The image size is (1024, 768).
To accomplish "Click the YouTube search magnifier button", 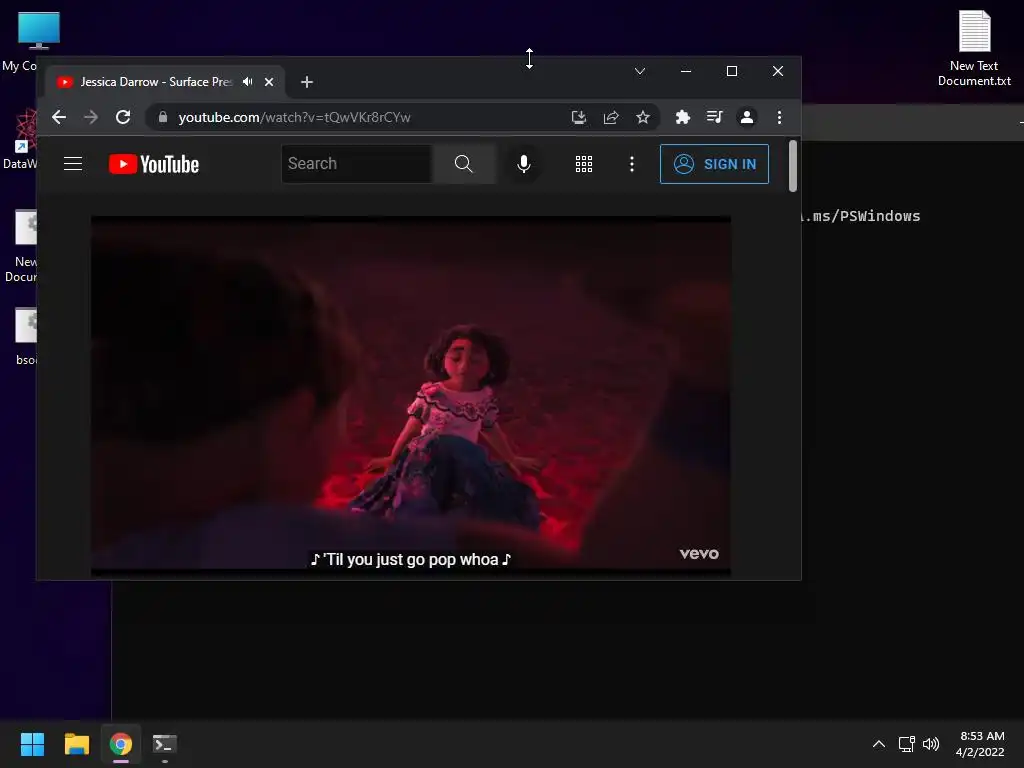I will click(x=464, y=164).
